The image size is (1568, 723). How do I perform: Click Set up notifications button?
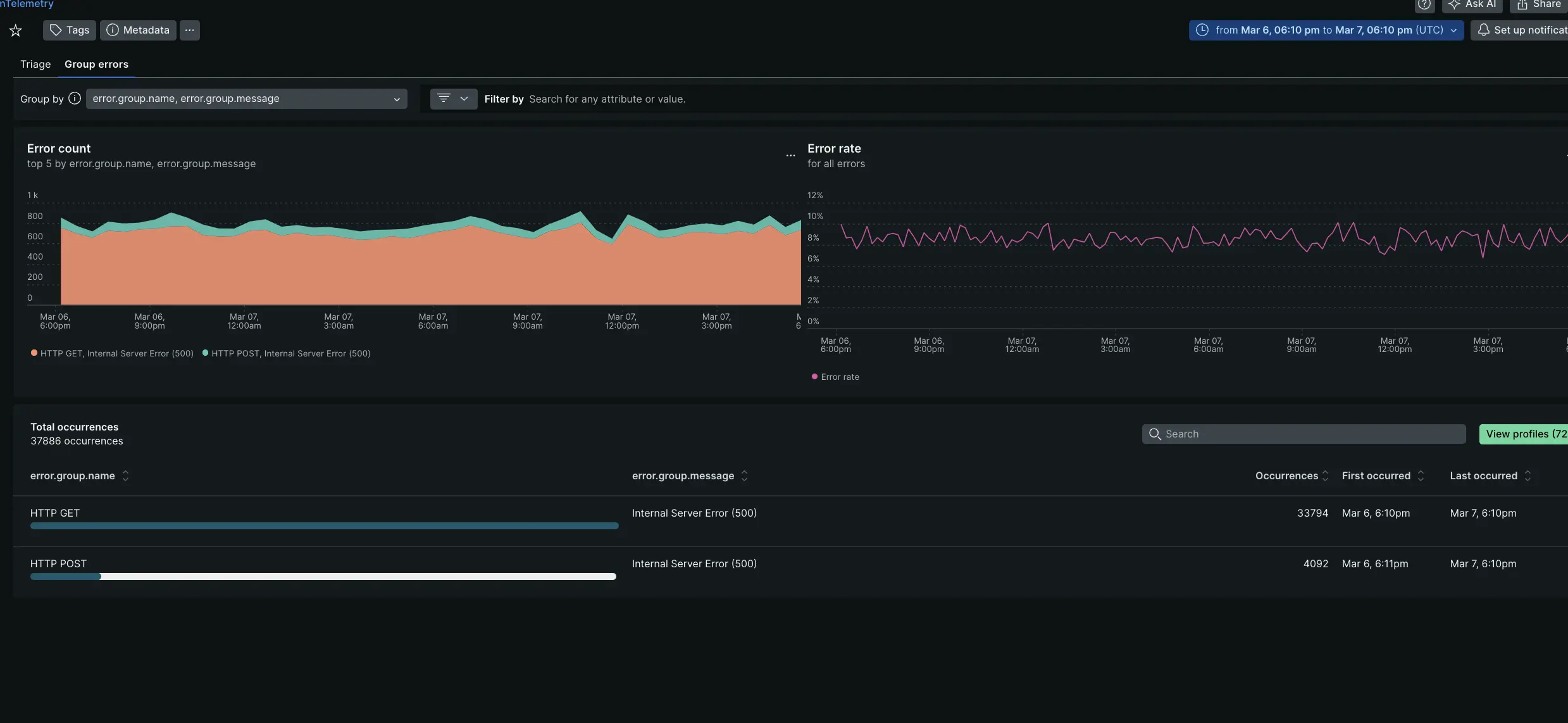click(x=1522, y=30)
